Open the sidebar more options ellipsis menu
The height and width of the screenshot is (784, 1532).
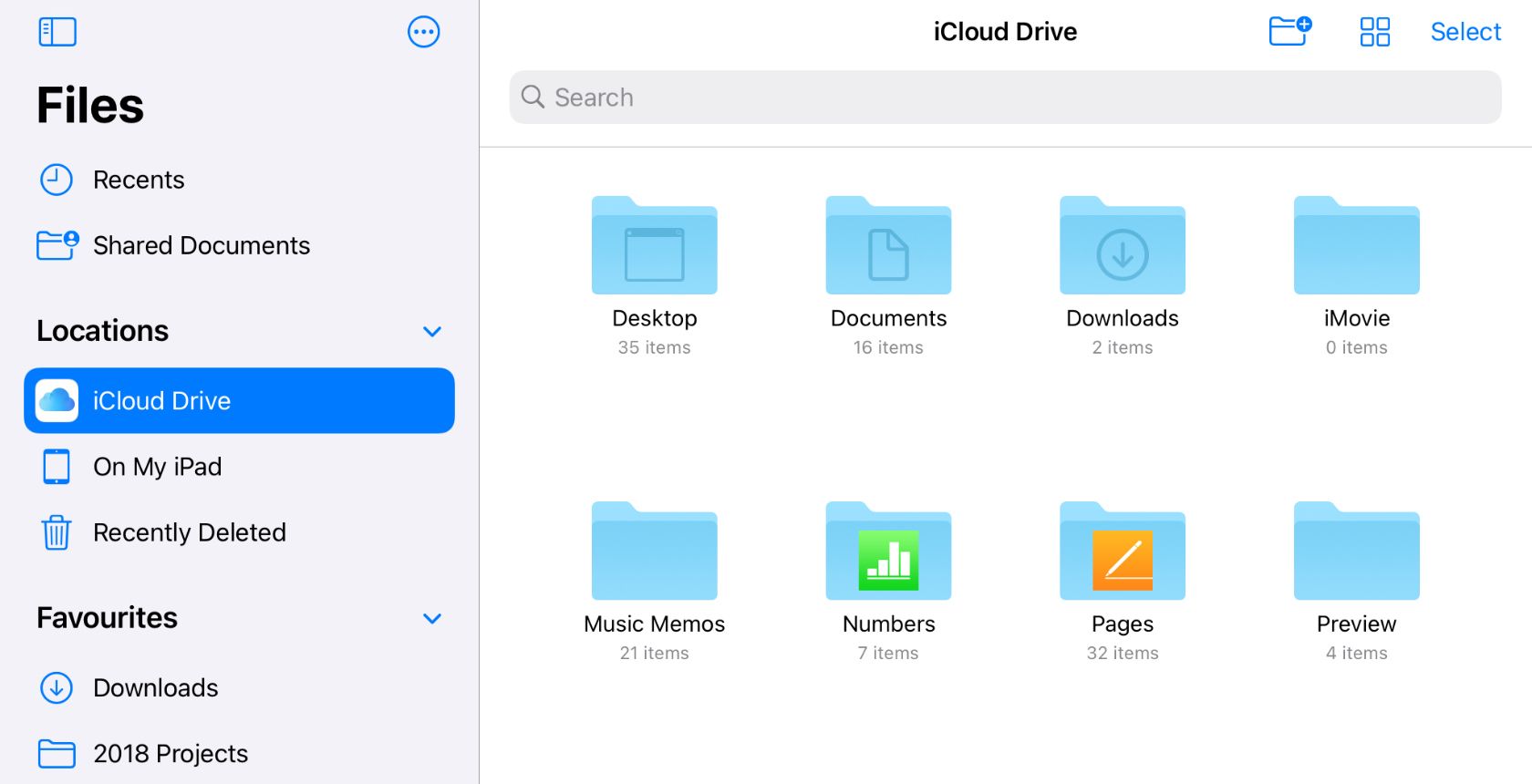423,32
